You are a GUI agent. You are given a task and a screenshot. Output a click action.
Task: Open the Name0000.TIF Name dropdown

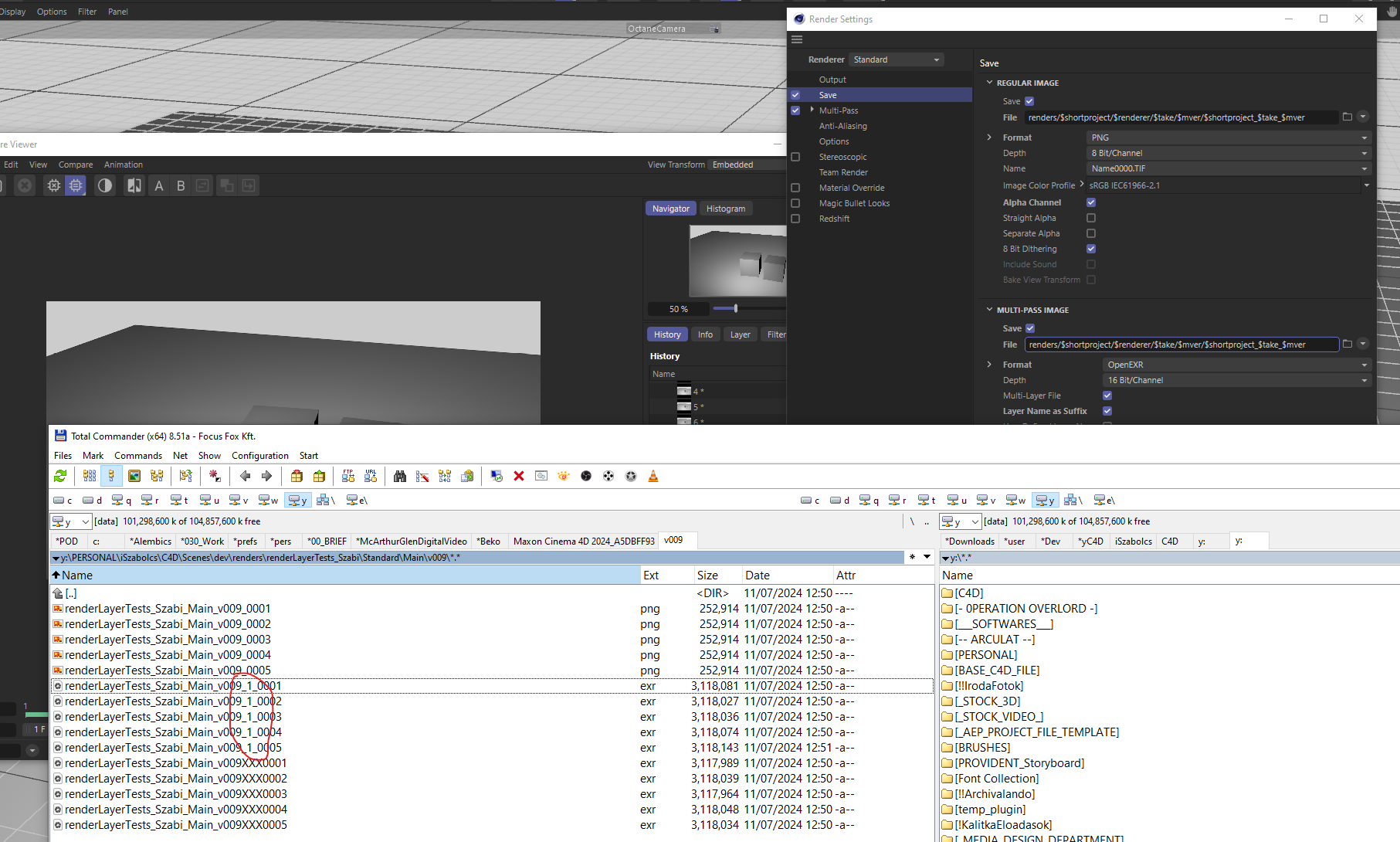click(1229, 168)
